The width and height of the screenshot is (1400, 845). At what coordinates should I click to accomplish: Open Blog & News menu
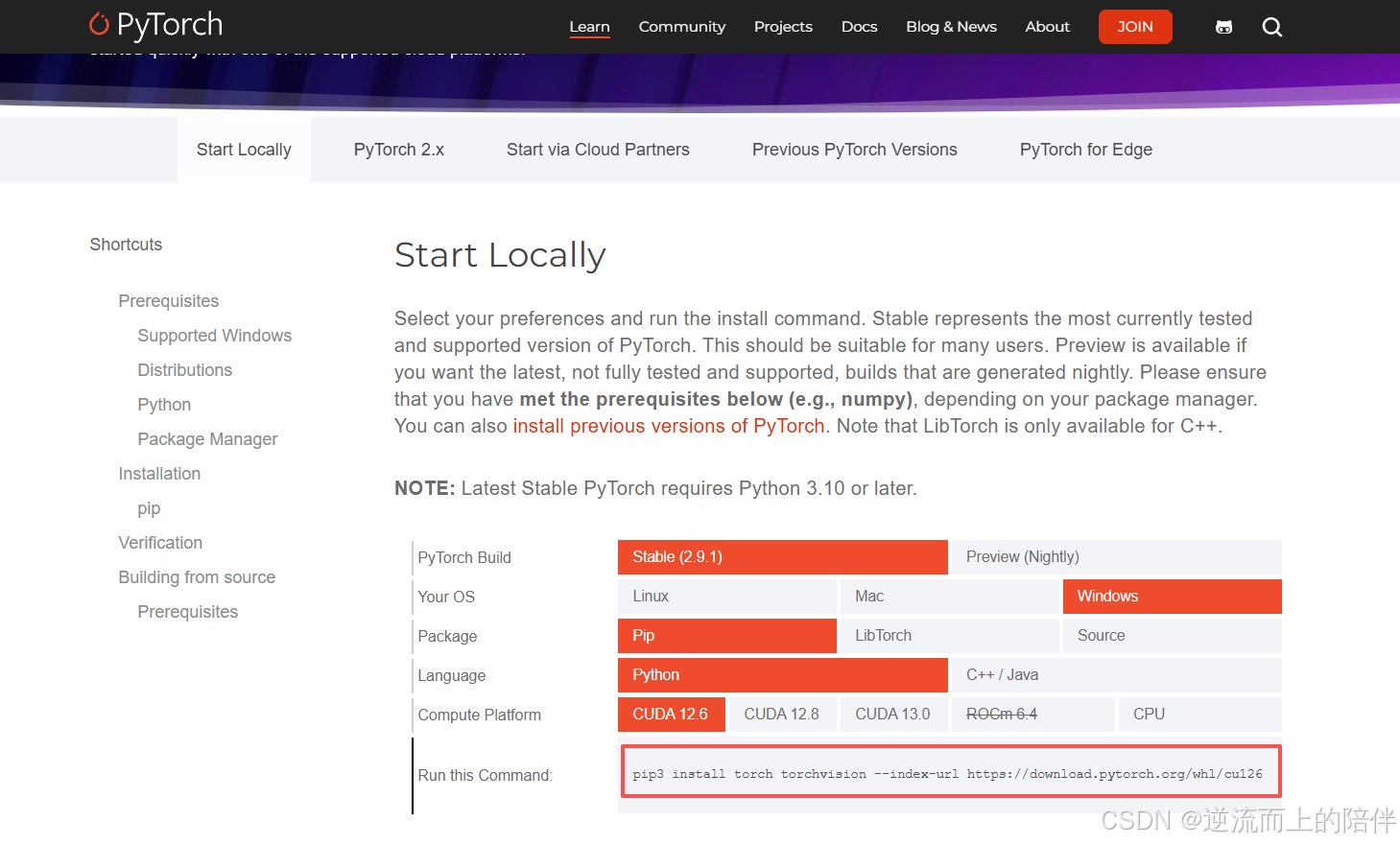pos(951,27)
